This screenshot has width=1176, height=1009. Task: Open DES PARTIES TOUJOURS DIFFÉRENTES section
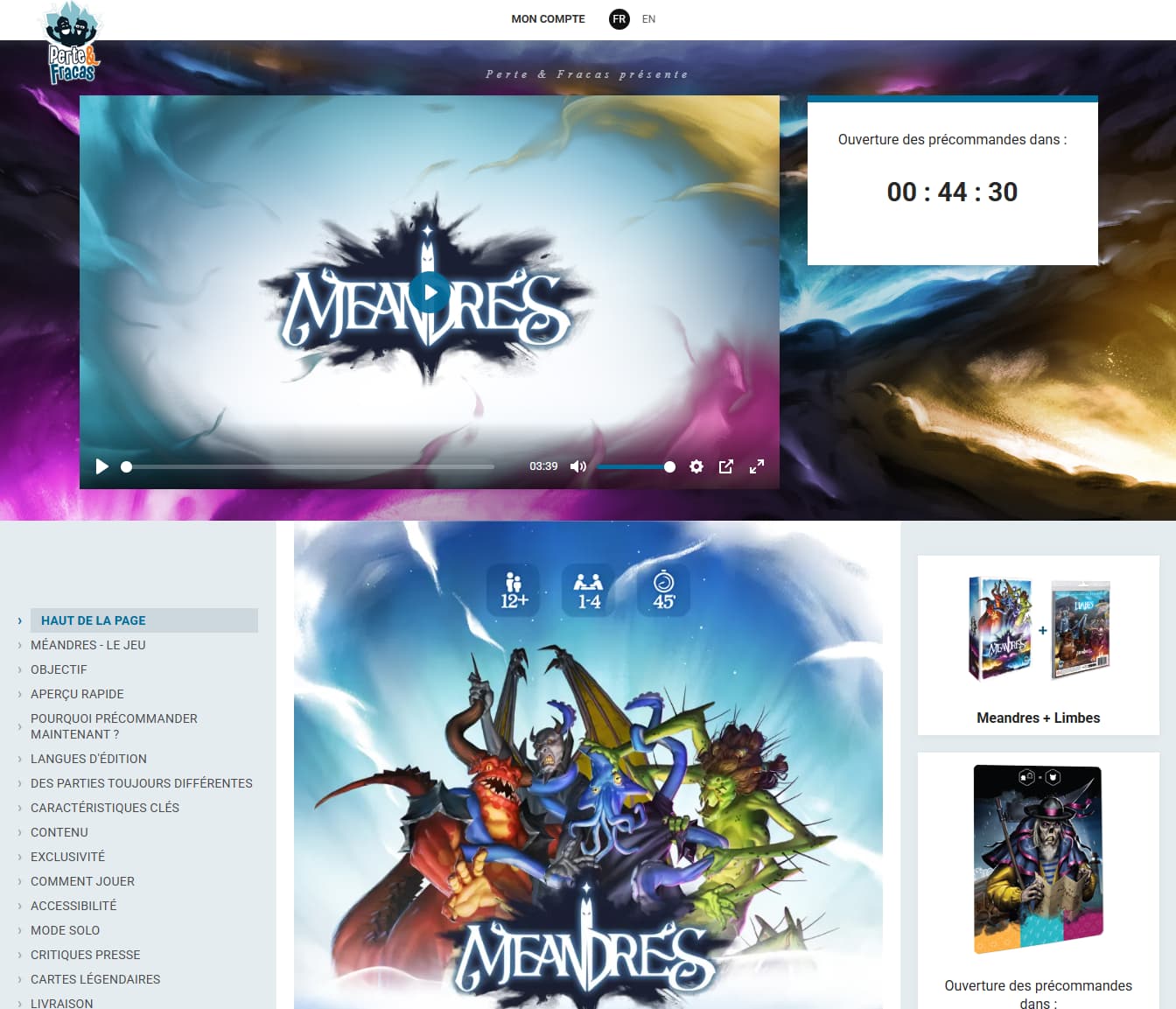pyautogui.click(x=142, y=783)
